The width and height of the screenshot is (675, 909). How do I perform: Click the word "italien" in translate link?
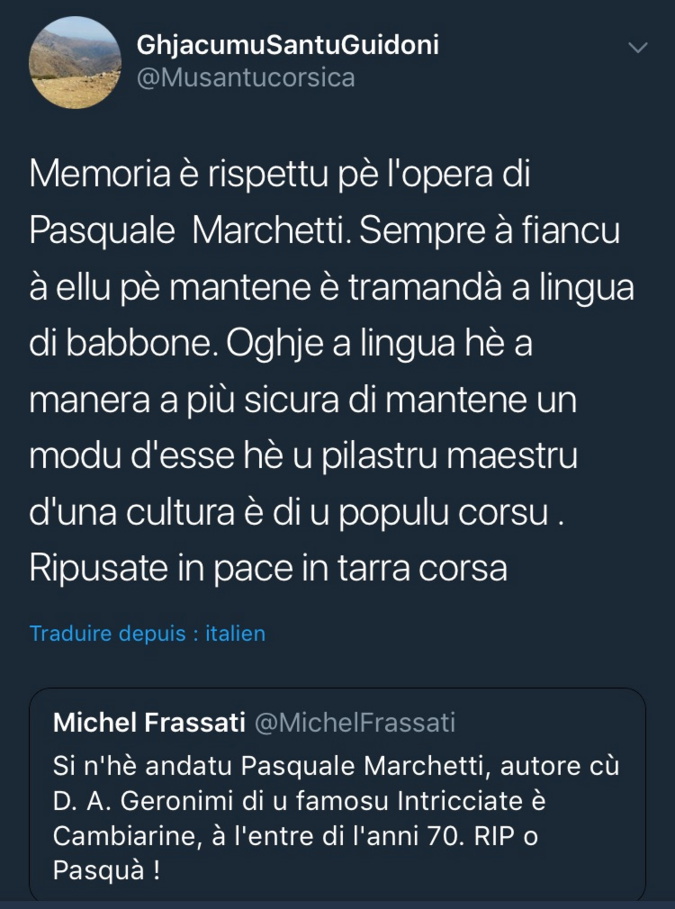(x=235, y=633)
